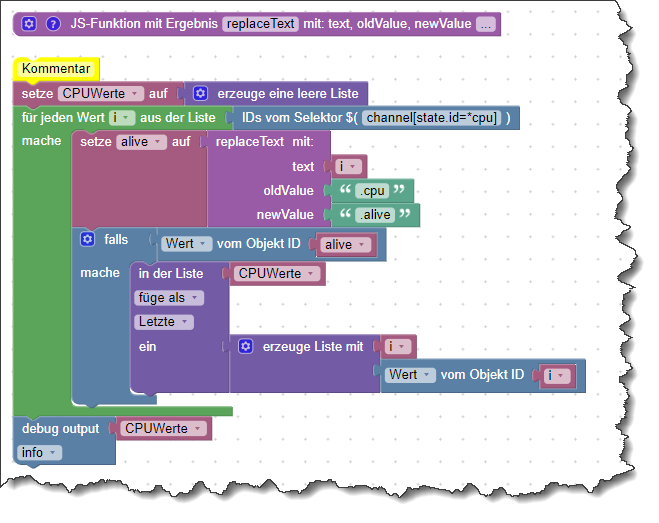Open CPUWerte dropdown beside in der Liste
Screen dimensions: 659x523
coord(277,274)
